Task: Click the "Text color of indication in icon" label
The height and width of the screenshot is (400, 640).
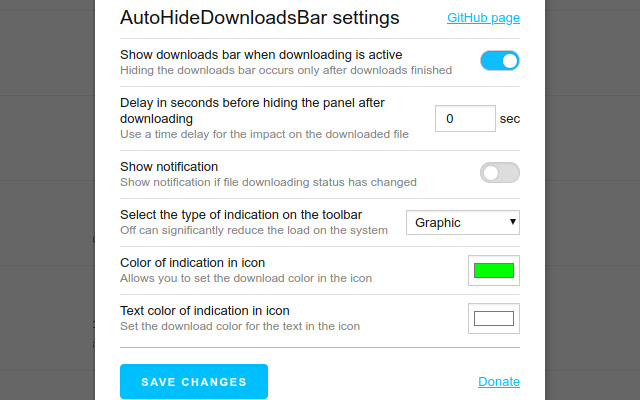Action: (x=204, y=310)
